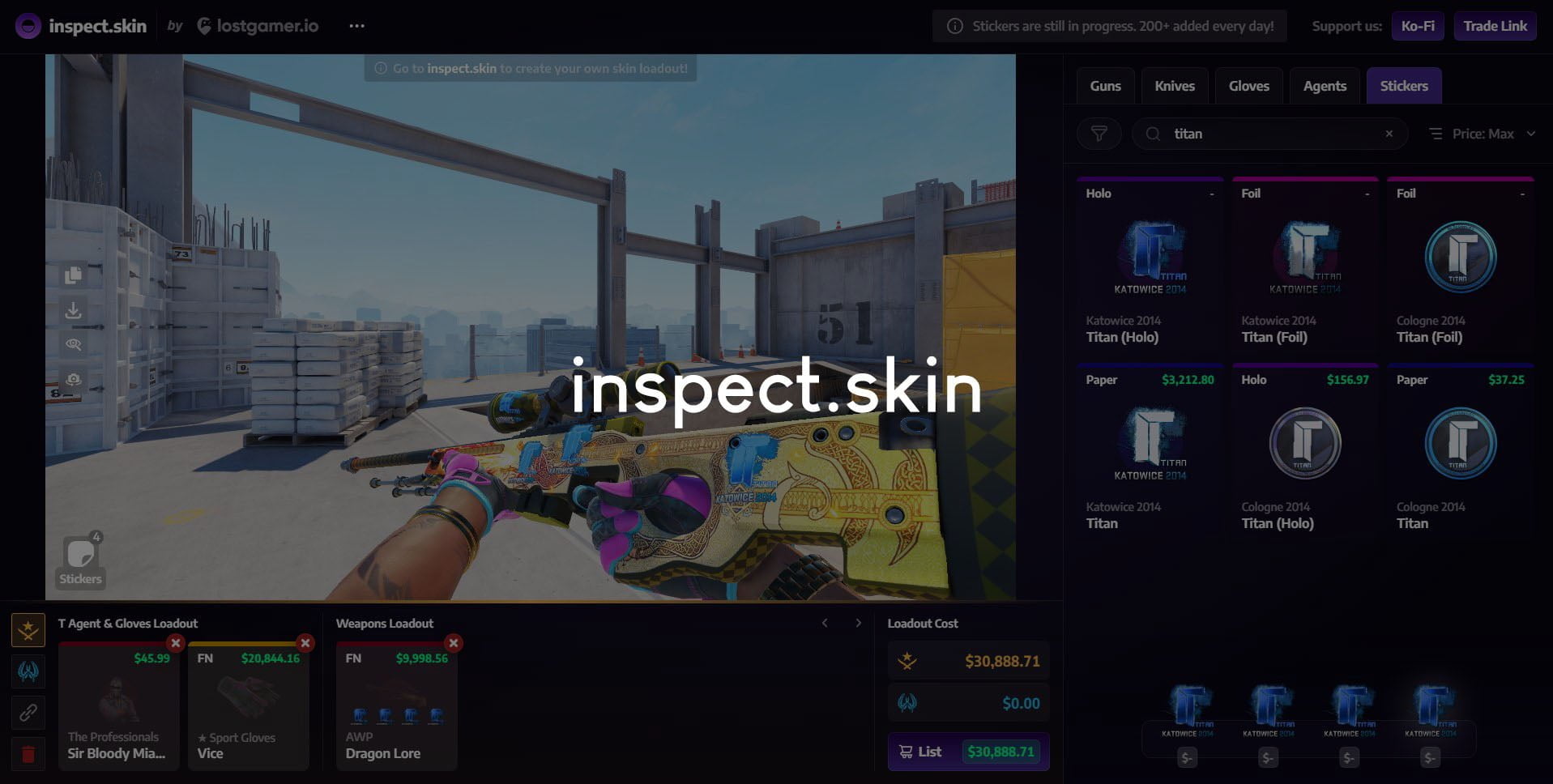The height and width of the screenshot is (784, 1553).
Task: Open the lostgamer.io link
Action: click(x=258, y=26)
